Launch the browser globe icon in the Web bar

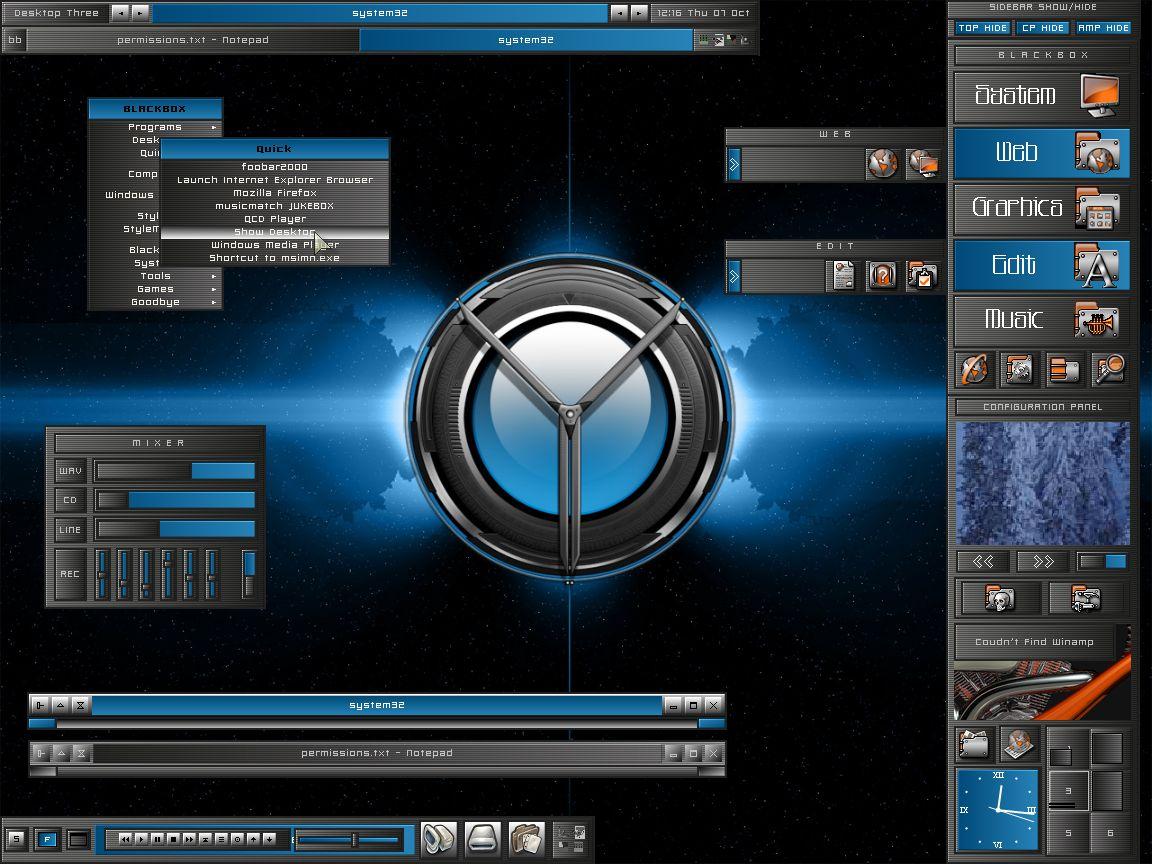[x=882, y=163]
